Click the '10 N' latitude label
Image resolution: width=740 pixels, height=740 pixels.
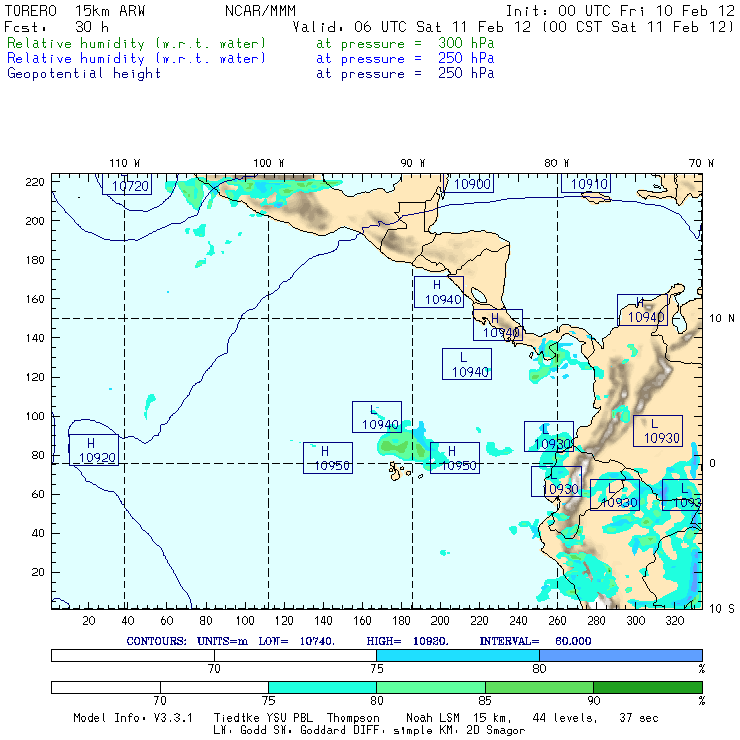[x=722, y=318]
